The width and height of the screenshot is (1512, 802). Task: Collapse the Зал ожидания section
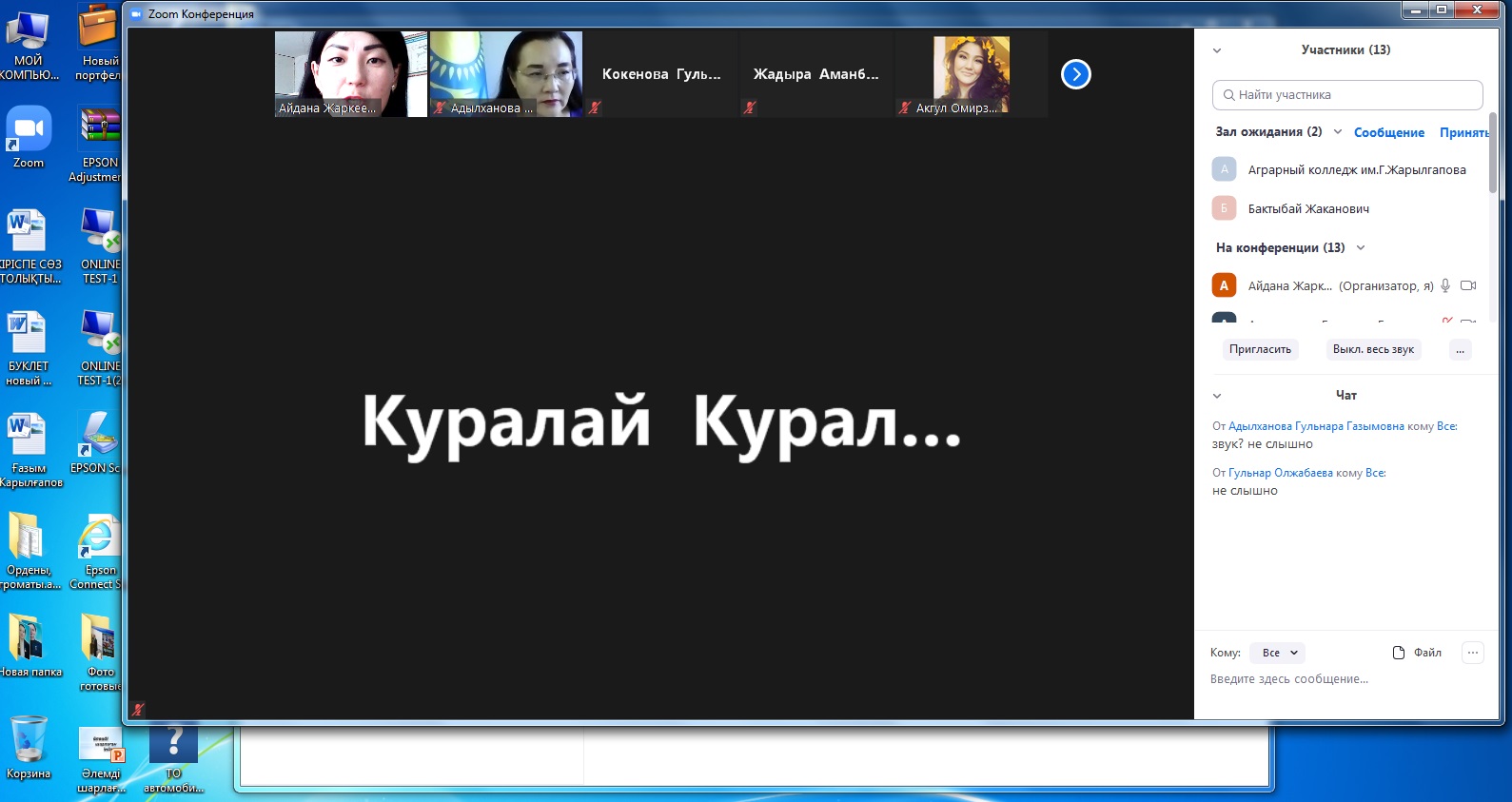coord(1338,132)
